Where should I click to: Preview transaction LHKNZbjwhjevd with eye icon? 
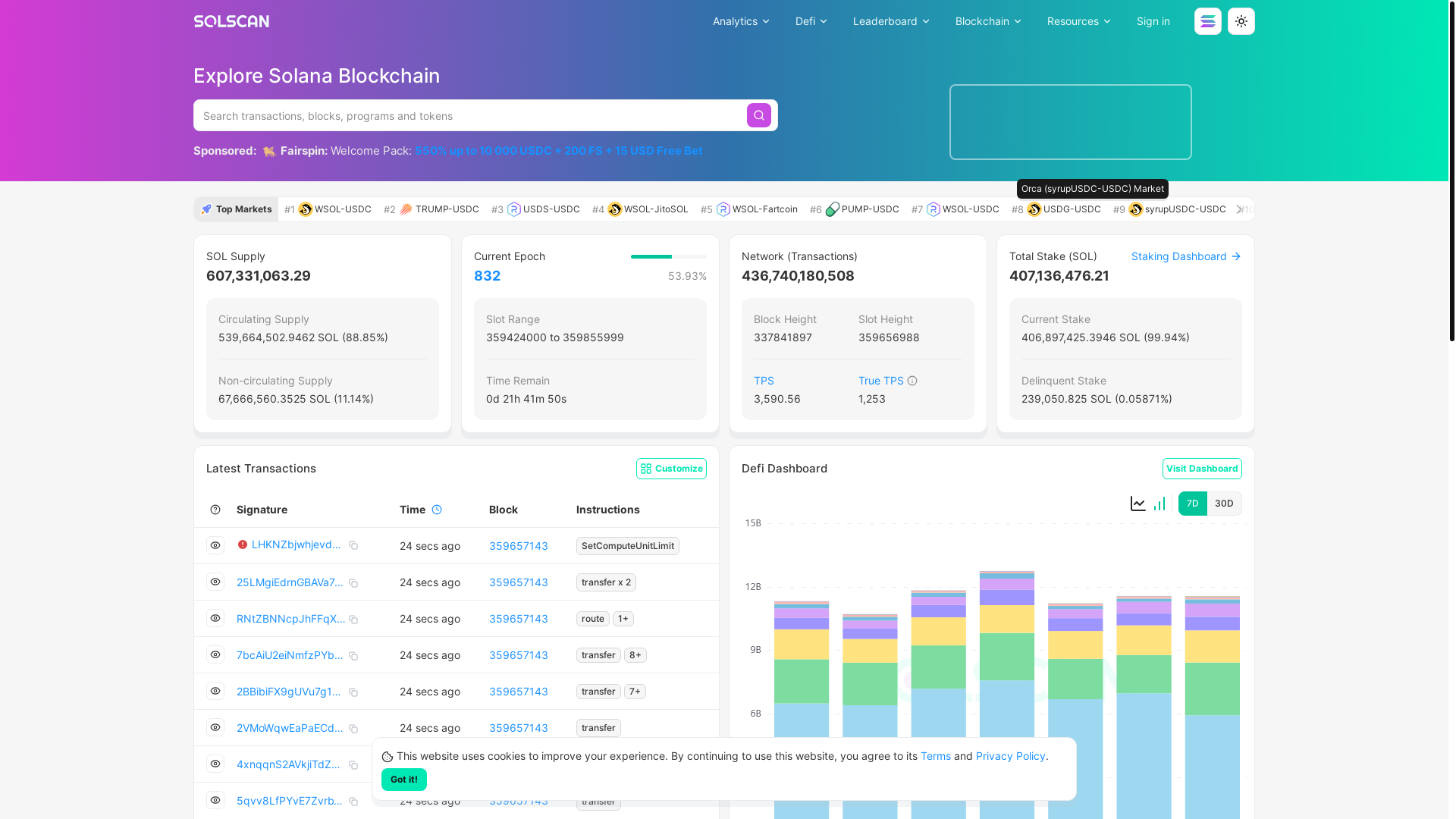[x=215, y=545]
